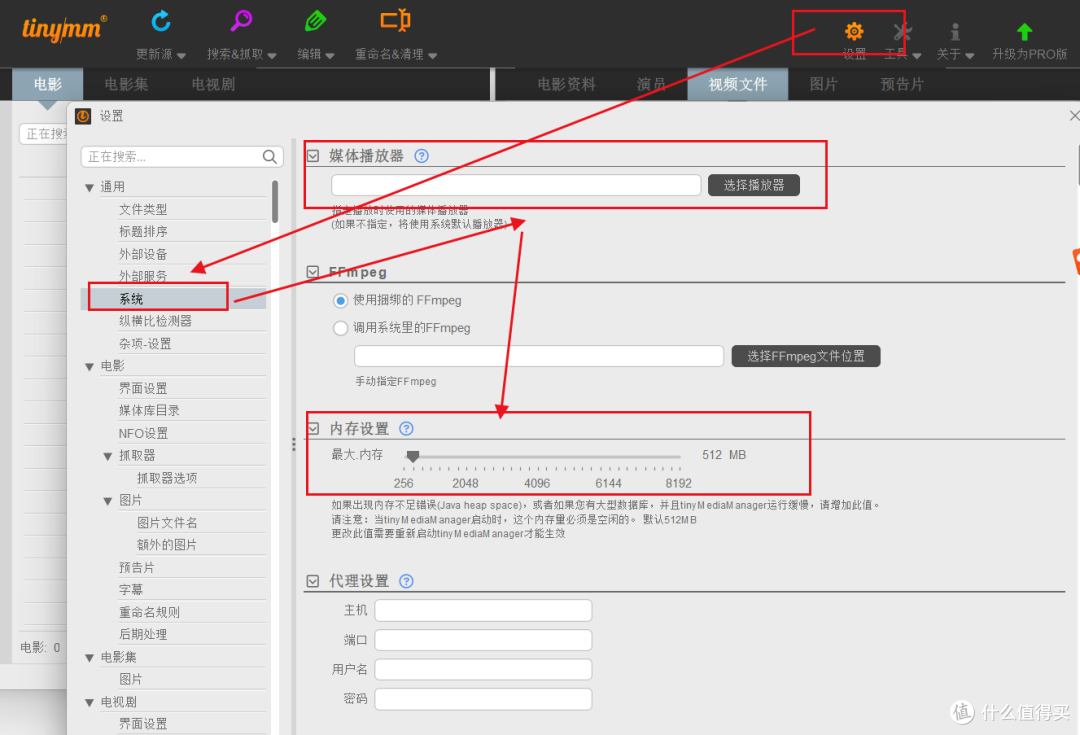Click the 编辑 pencil icon
This screenshot has width=1080, height=735.
pyautogui.click(x=316, y=21)
